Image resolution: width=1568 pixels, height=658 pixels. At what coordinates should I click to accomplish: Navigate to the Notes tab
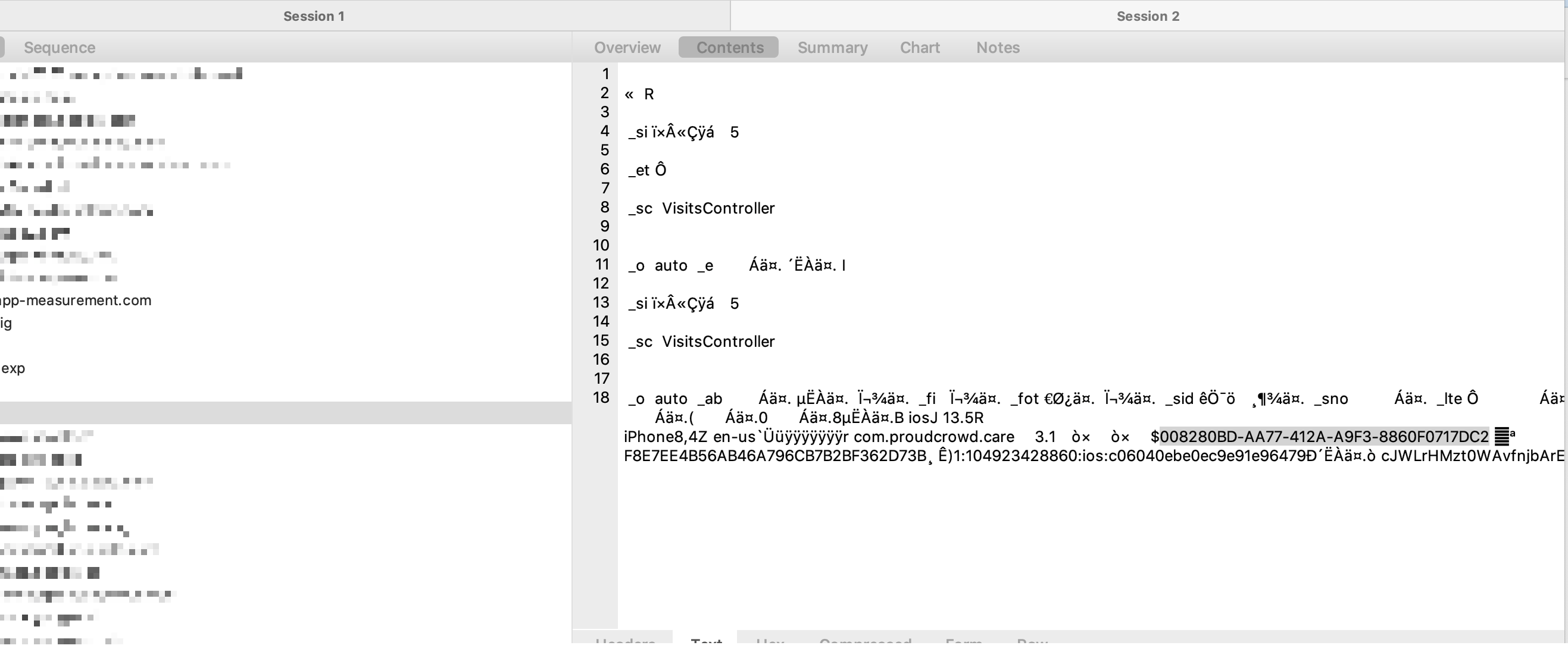coord(997,47)
